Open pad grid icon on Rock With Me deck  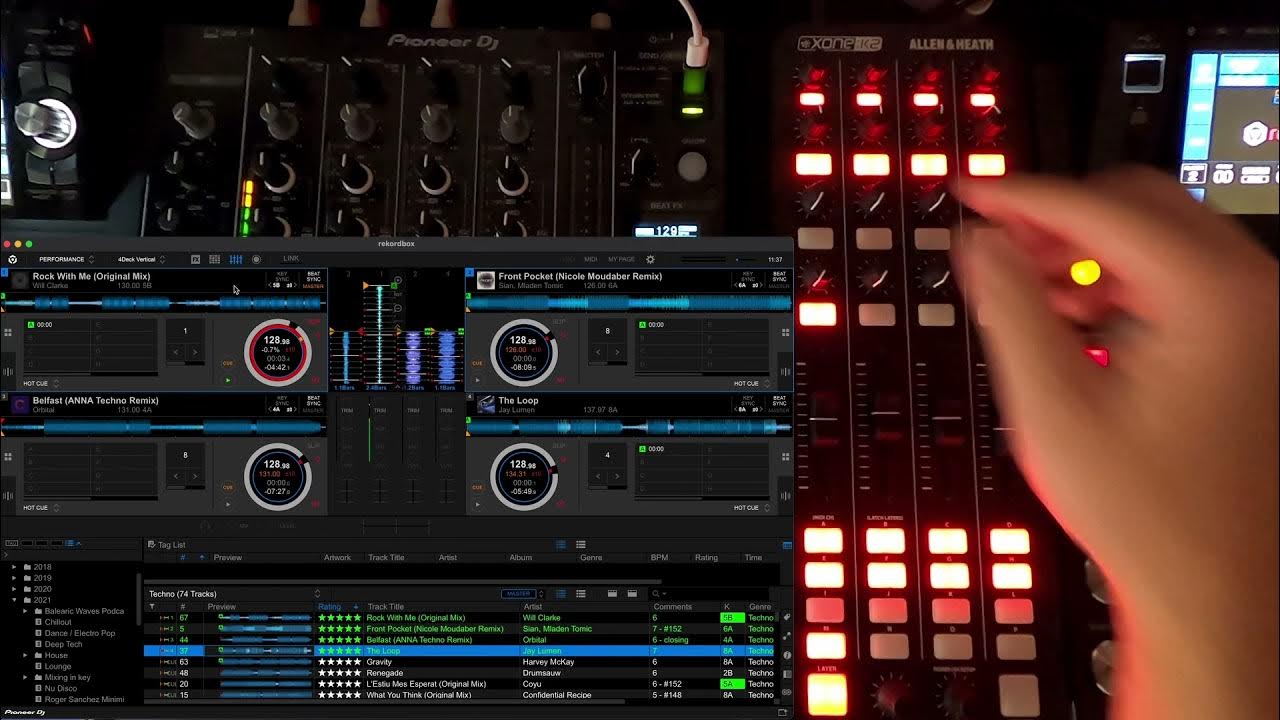pyautogui.click(x=8, y=333)
